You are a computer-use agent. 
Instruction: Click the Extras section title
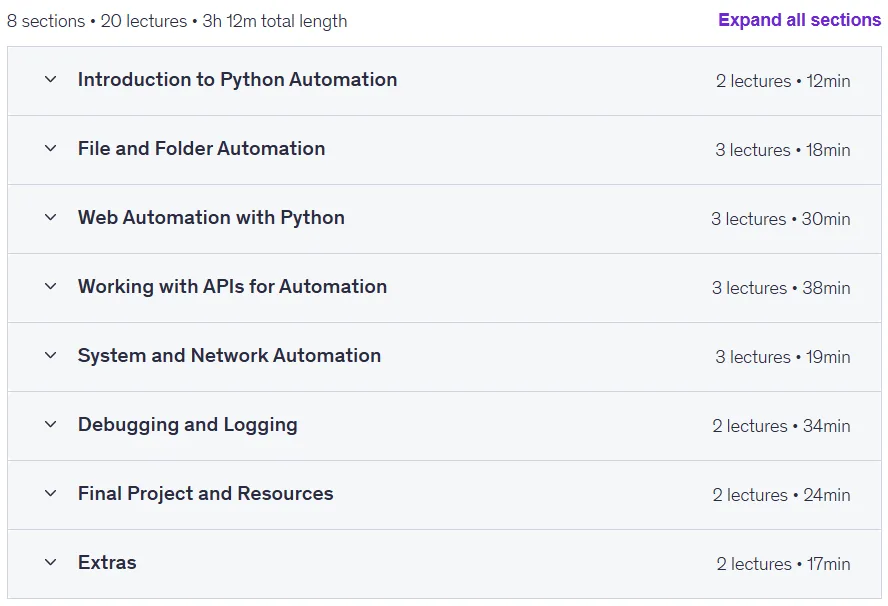(x=107, y=562)
